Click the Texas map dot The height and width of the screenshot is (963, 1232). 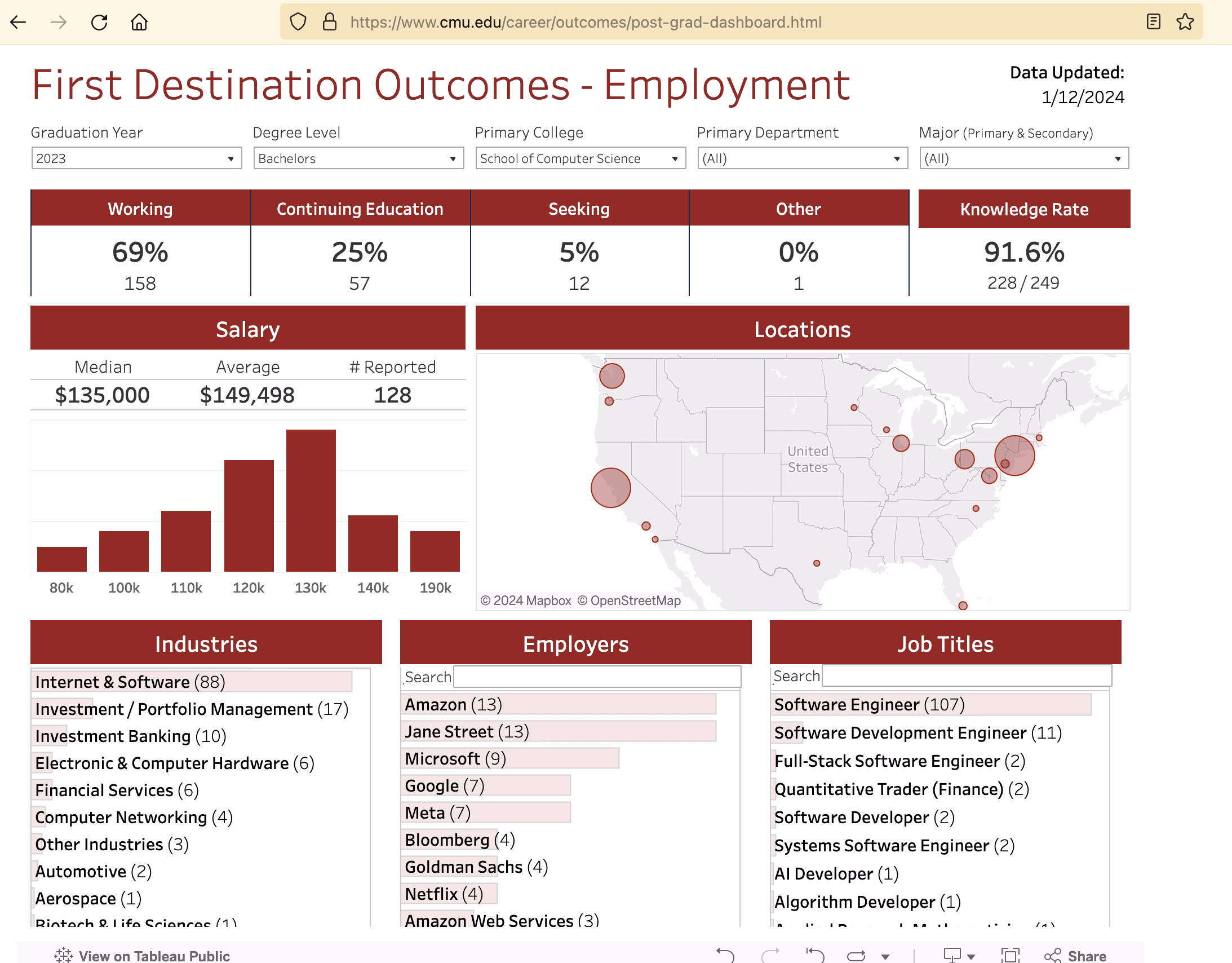coord(817,563)
